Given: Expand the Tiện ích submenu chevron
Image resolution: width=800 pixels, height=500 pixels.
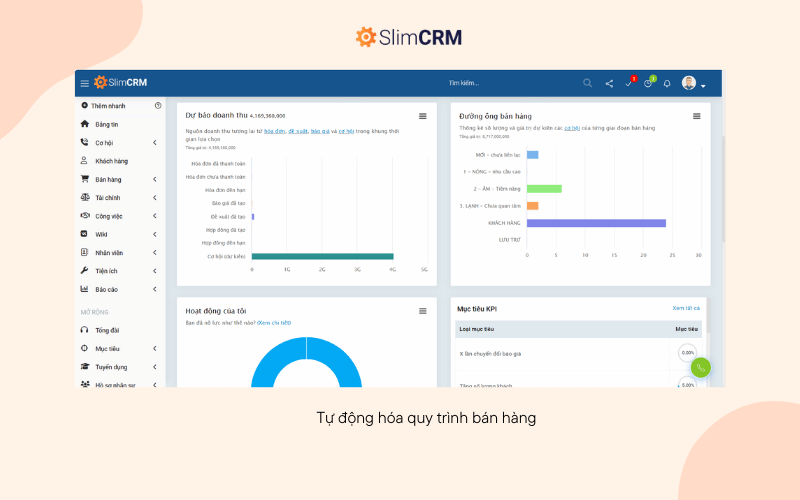Looking at the screenshot, I should click(155, 271).
